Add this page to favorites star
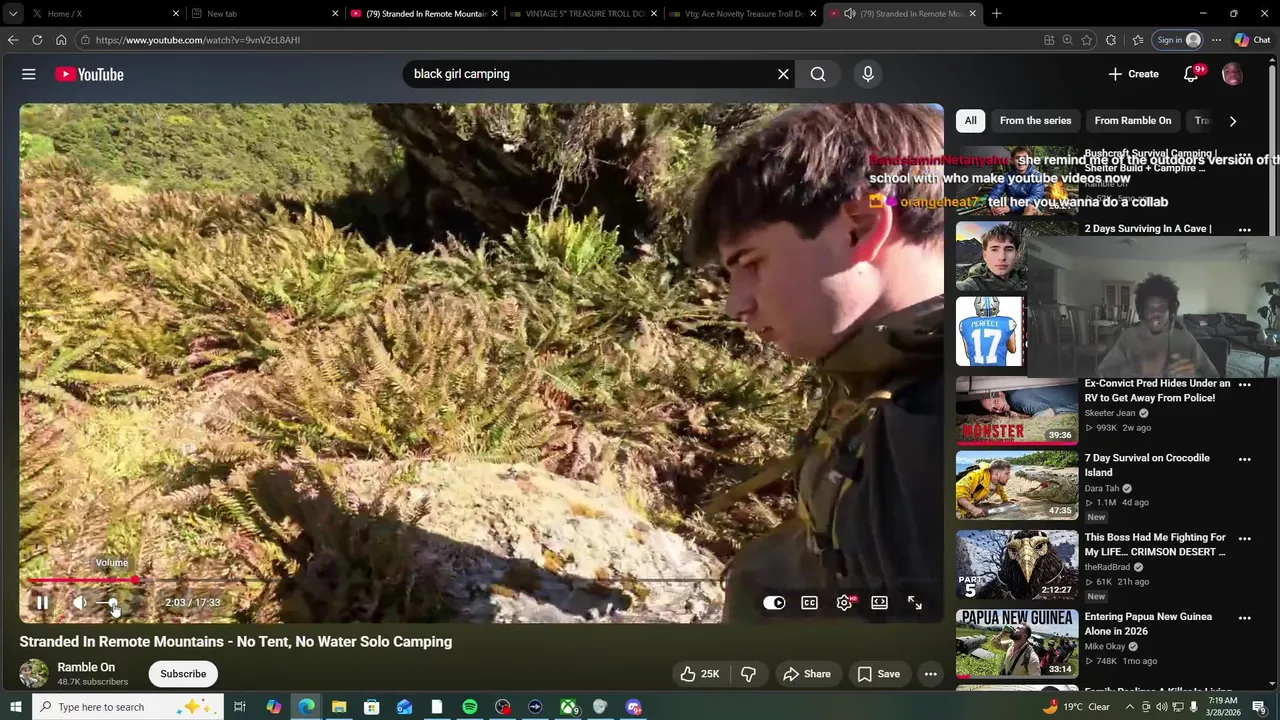 pyautogui.click(x=1087, y=40)
